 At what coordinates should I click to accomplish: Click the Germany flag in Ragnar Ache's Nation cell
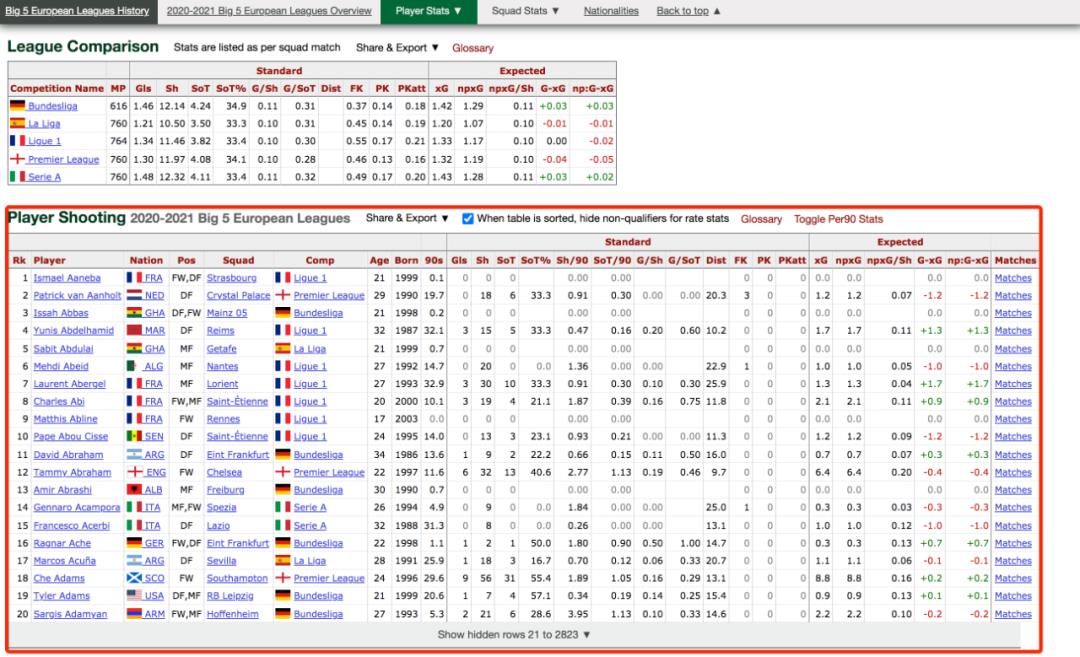click(134, 543)
